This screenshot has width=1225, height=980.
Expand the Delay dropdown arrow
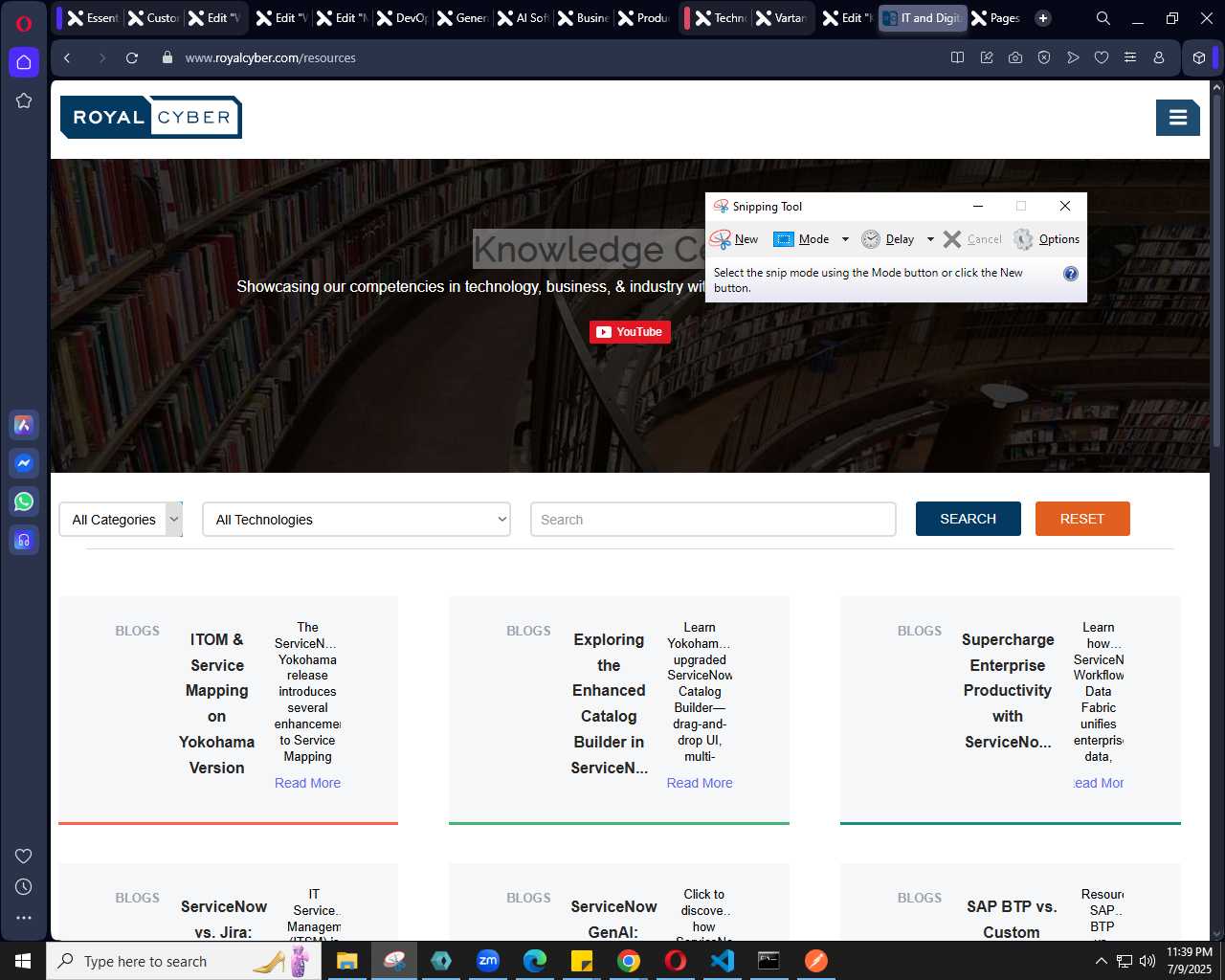pos(930,239)
